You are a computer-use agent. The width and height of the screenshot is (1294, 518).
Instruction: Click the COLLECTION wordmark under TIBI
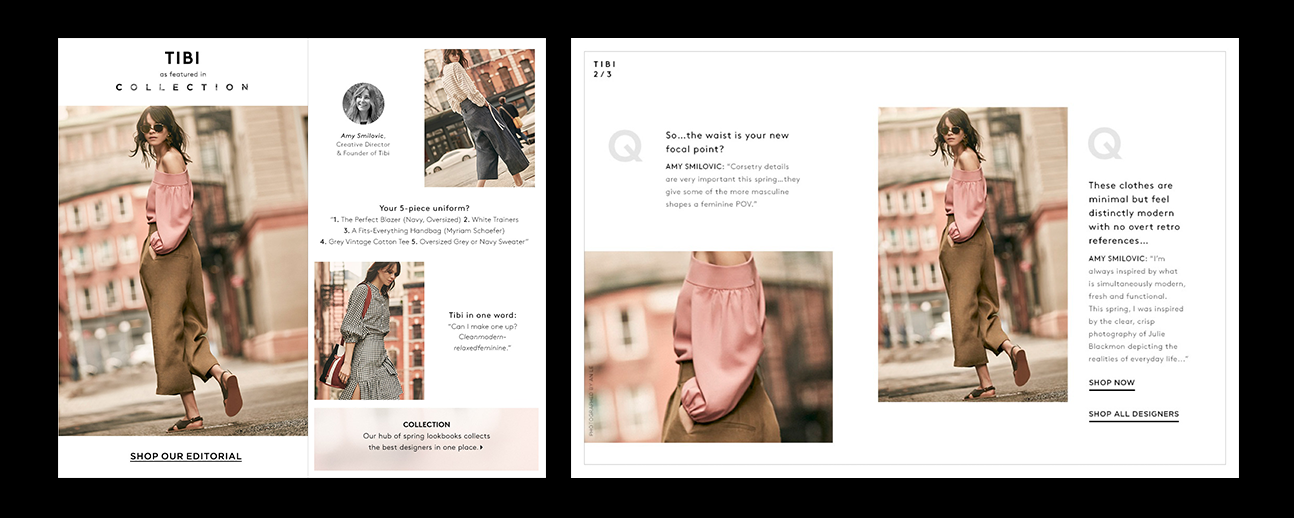[x=182, y=87]
